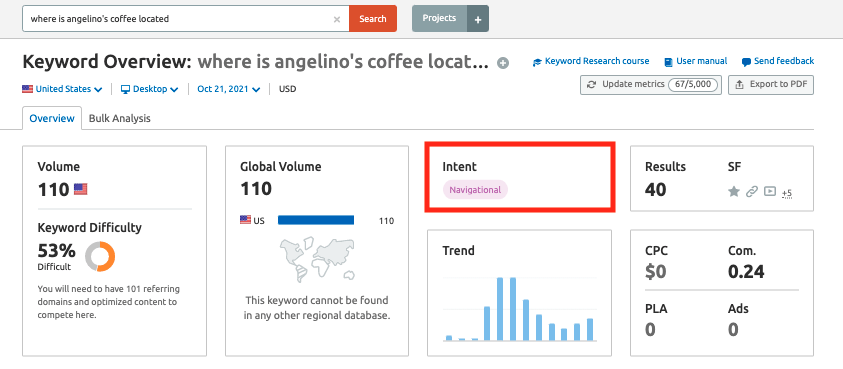This screenshot has width=843, height=369.
Task: Open the Keyword Research course link
Action: (591, 61)
